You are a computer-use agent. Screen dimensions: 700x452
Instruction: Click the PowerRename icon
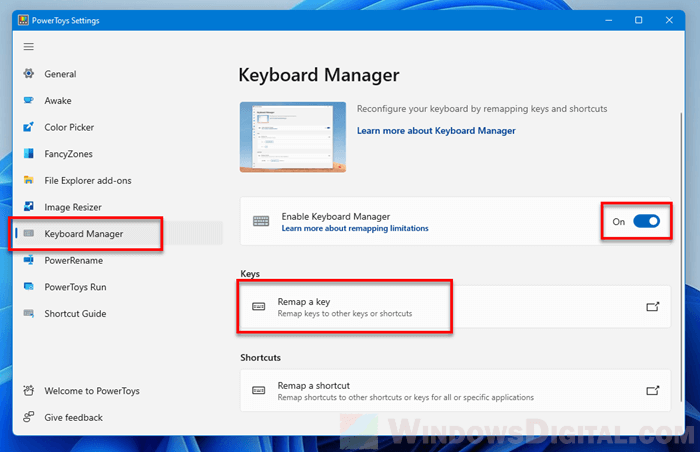click(29, 260)
